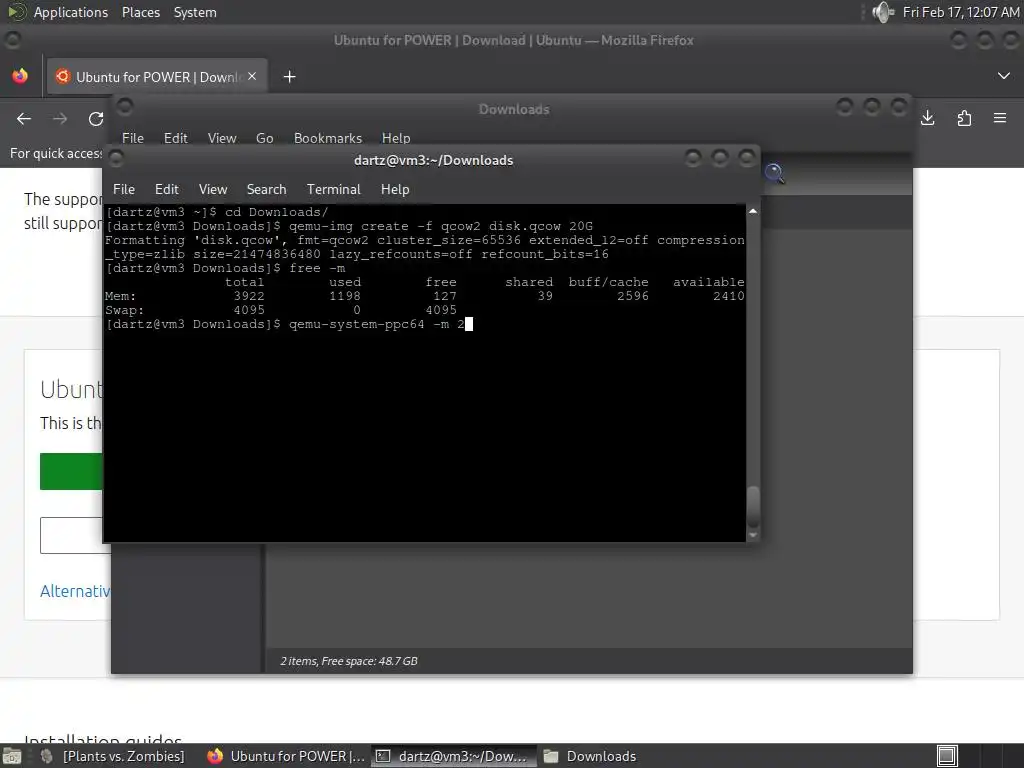Screen dimensions: 1024x768
Task: Click the Firefox View icon beside the tab
Action: [x=20, y=76]
